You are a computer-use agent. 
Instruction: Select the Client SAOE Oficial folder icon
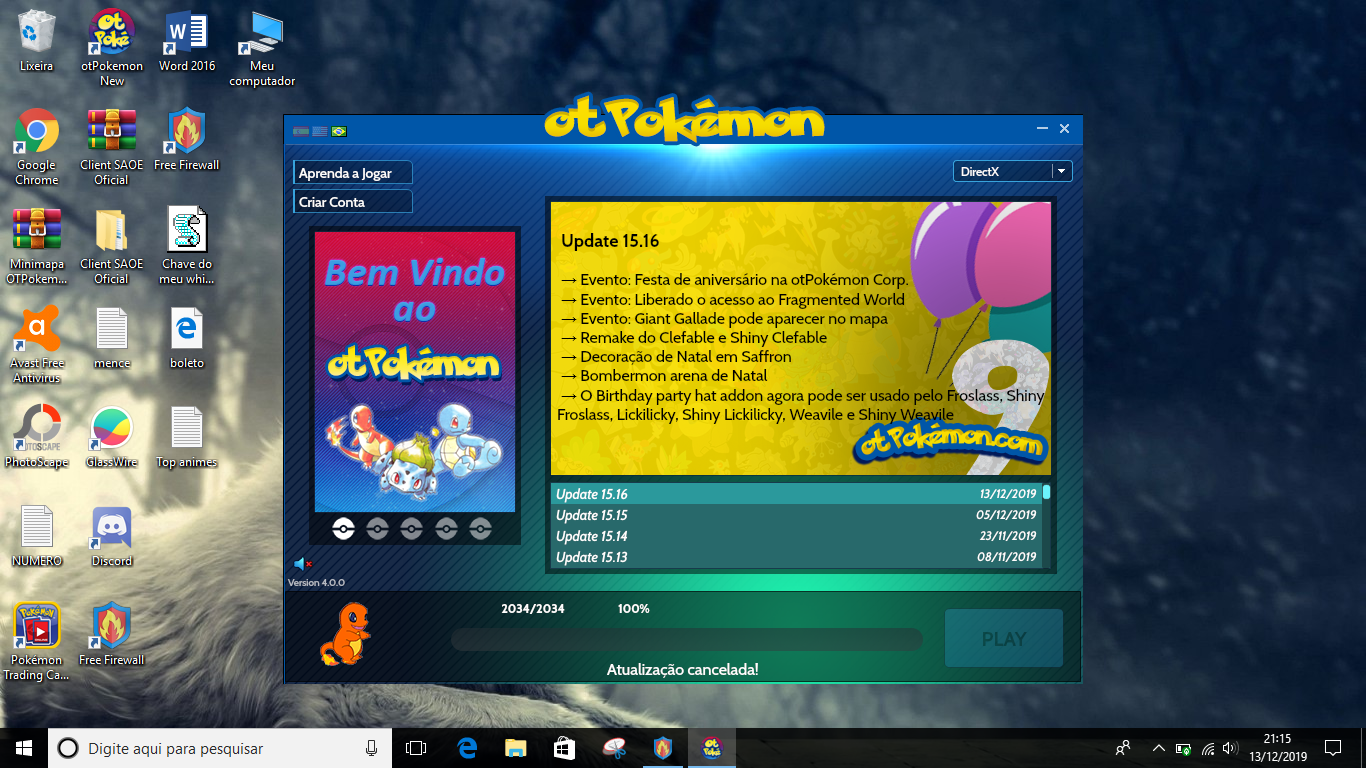click(112, 246)
